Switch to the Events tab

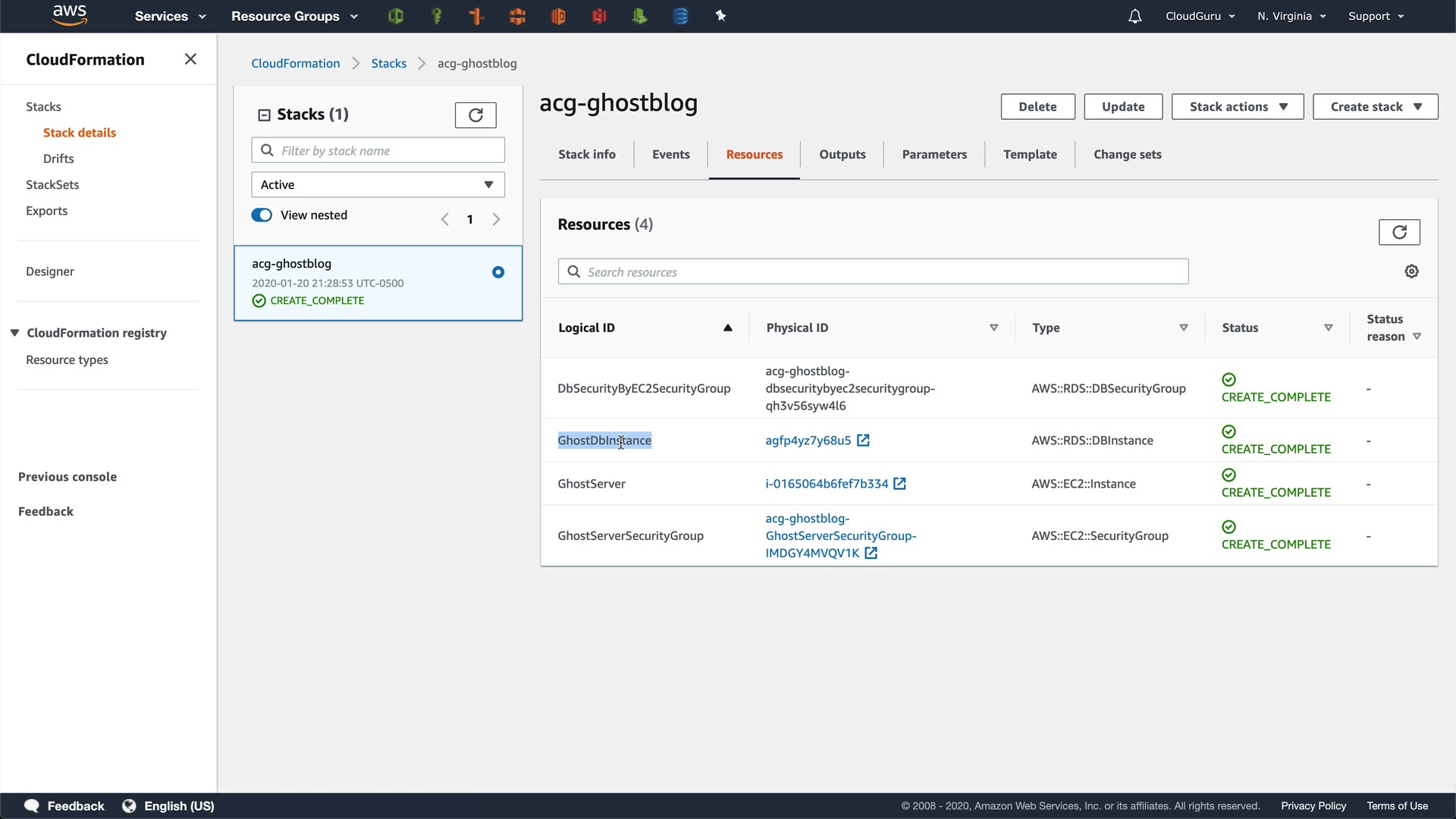click(x=670, y=155)
